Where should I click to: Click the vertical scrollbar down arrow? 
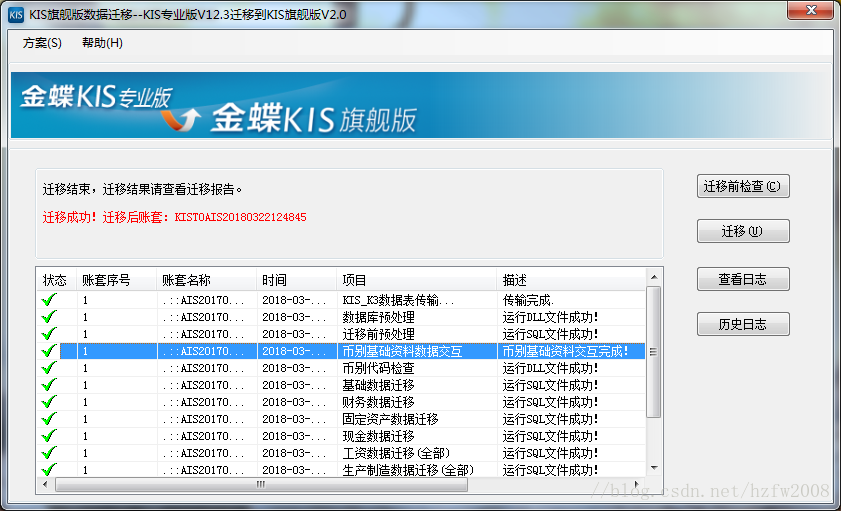pyautogui.click(x=654, y=469)
